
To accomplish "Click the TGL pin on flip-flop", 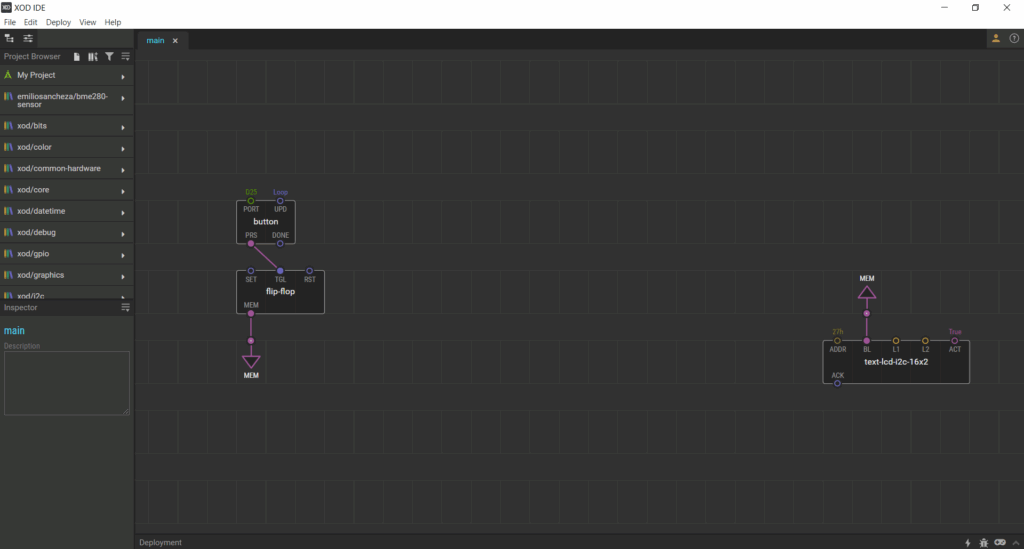I will click(280, 271).
